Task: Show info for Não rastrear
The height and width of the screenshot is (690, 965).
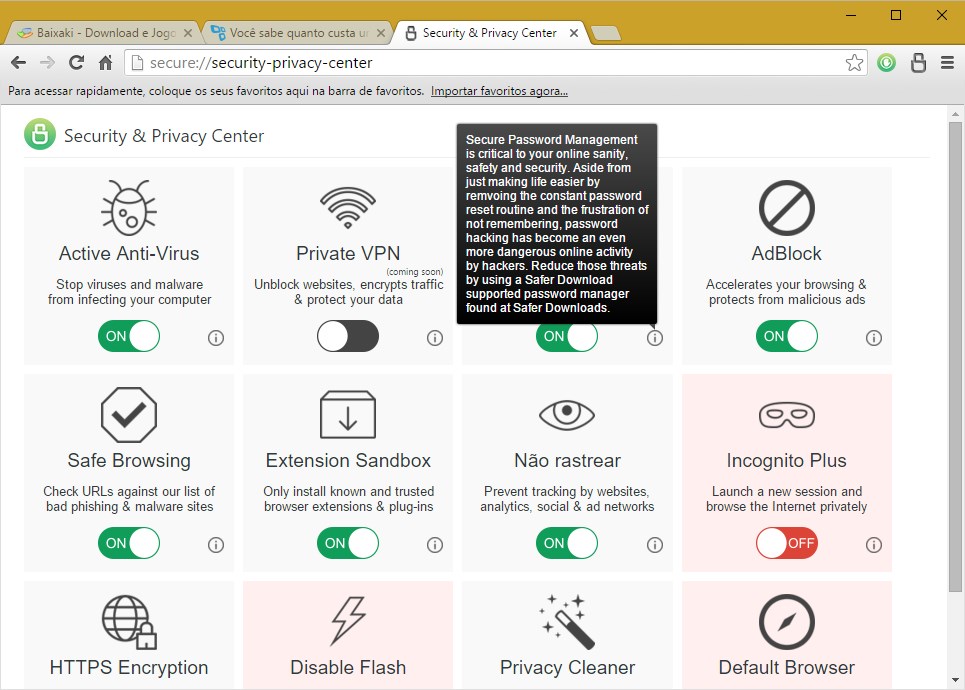Action: click(x=654, y=544)
